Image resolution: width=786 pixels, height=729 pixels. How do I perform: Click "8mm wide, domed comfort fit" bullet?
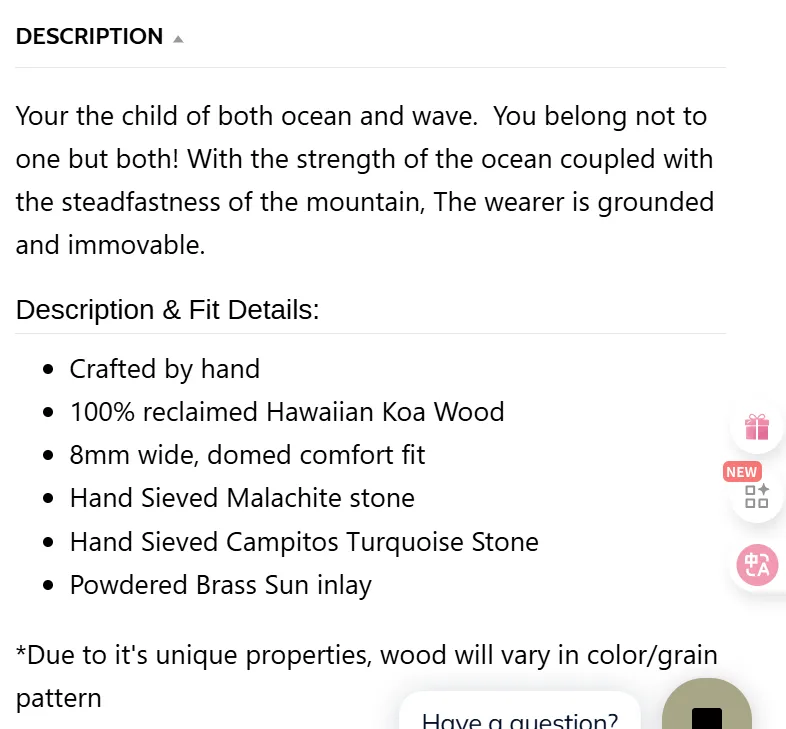point(247,455)
